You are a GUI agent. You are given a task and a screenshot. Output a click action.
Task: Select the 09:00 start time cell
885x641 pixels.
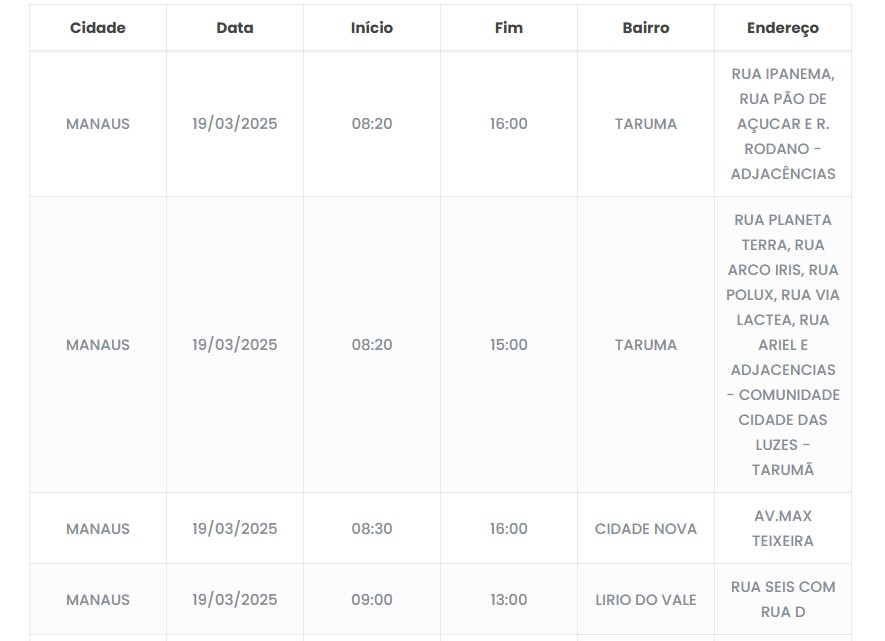coord(372,600)
